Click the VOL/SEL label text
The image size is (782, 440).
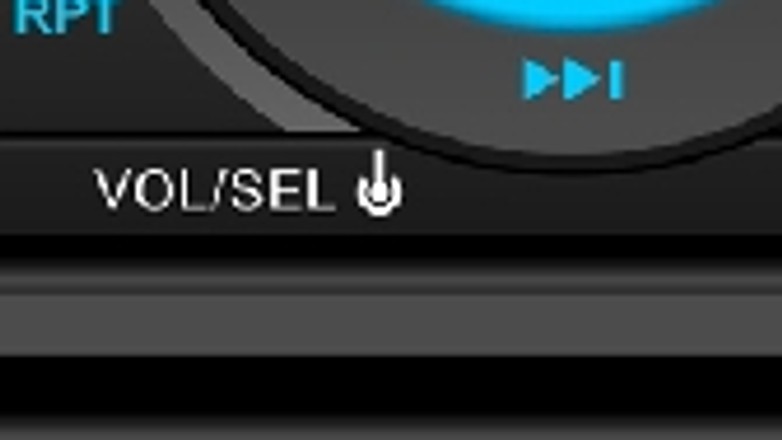pyautogui.click(x=214, y=189)
